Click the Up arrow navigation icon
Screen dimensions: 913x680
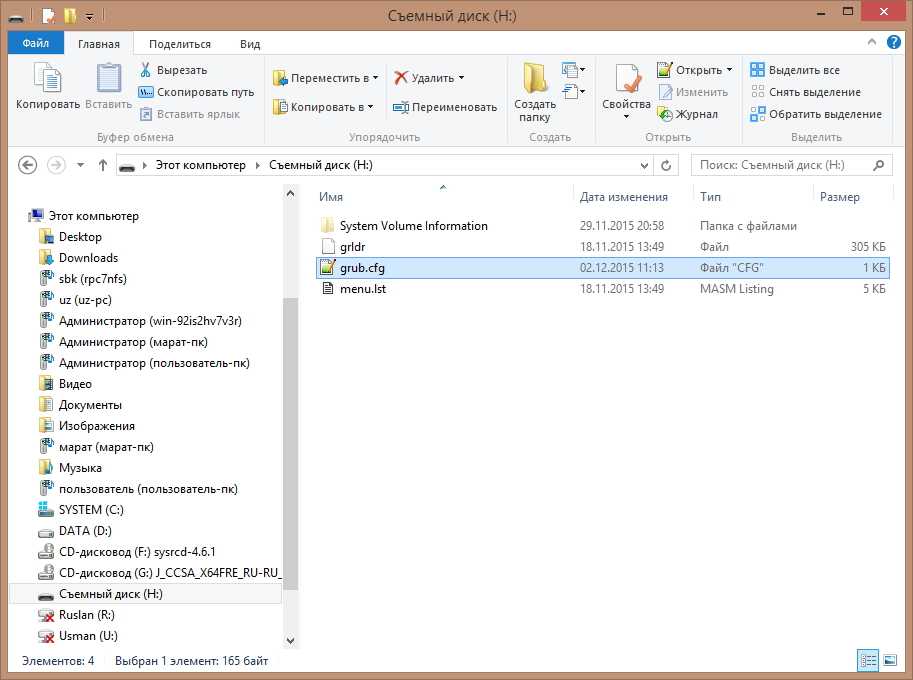tap(103, 165)
